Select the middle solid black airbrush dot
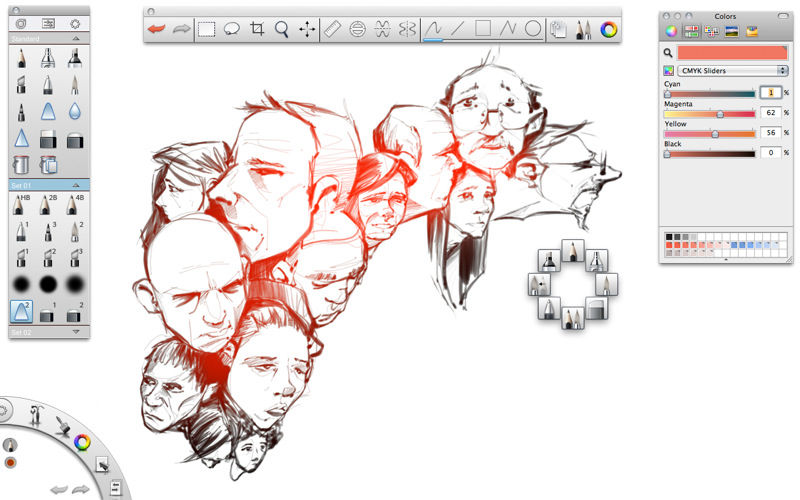 [x=48, y=284]
